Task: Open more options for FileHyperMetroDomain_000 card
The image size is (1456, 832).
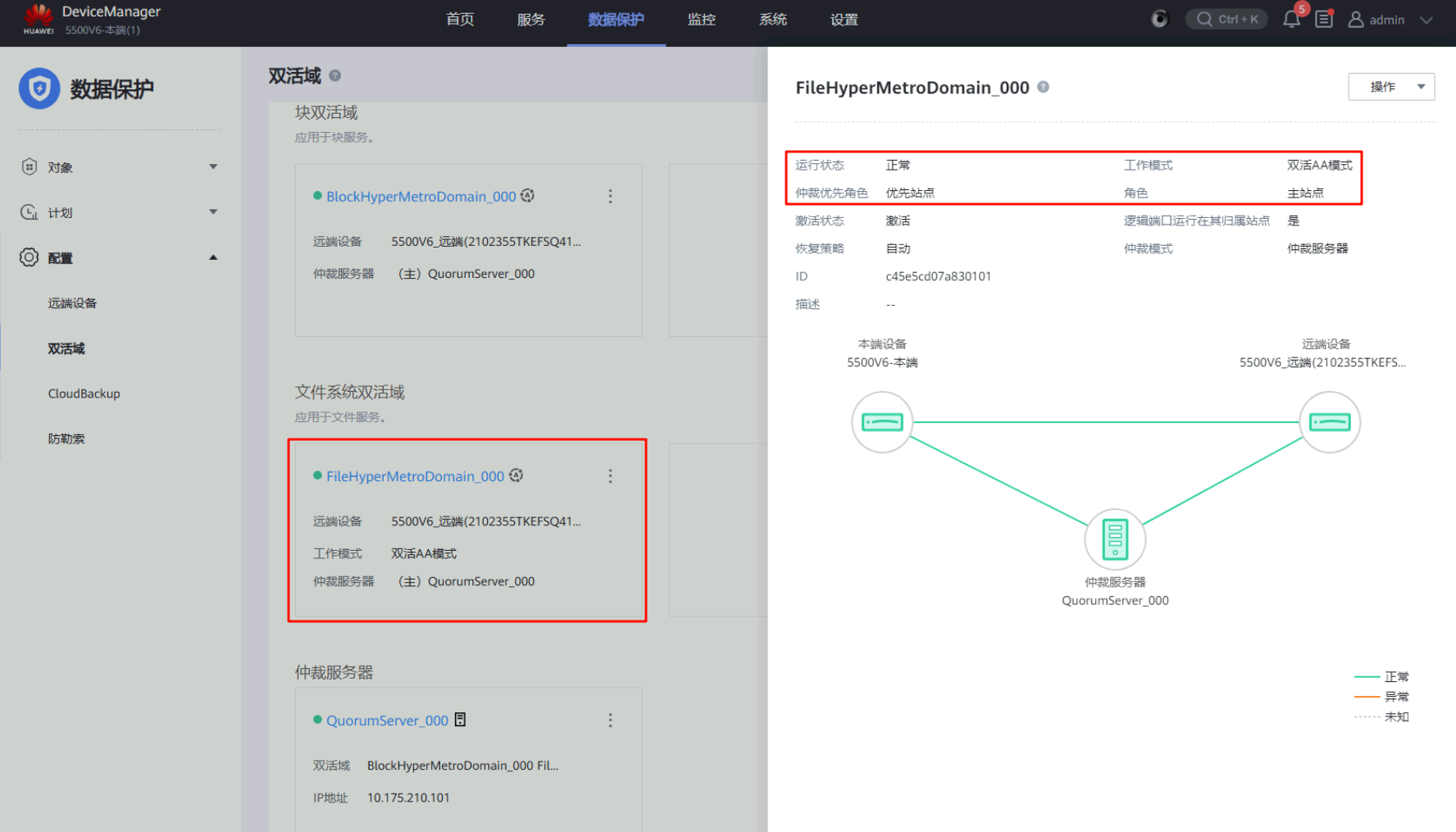Action: (x=610, y=476)
